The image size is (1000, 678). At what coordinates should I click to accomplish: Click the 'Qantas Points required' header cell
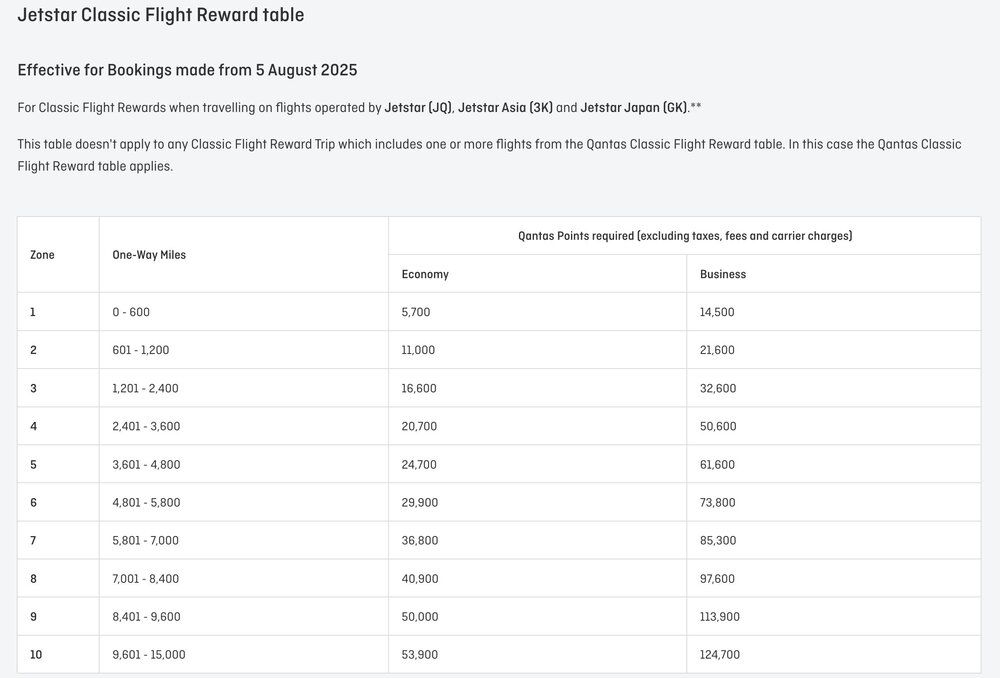pos(685,235)
